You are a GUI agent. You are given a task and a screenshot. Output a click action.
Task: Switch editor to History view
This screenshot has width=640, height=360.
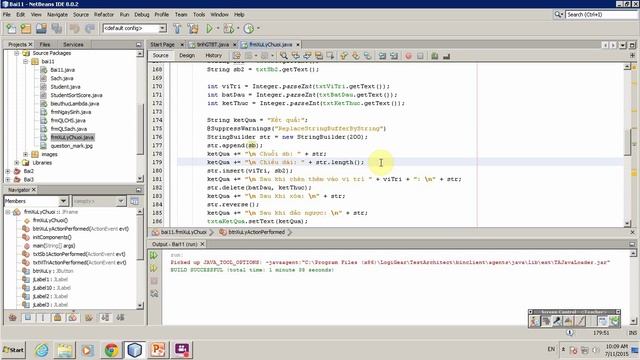click(213, 56)
